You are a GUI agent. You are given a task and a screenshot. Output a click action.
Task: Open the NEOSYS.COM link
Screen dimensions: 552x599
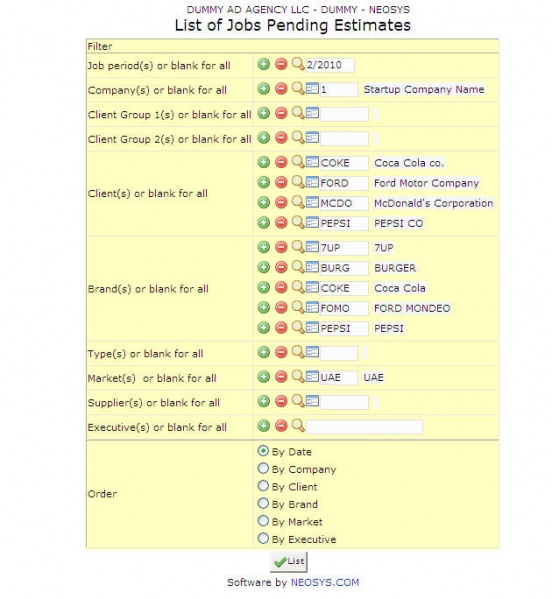tap(325, 583)
